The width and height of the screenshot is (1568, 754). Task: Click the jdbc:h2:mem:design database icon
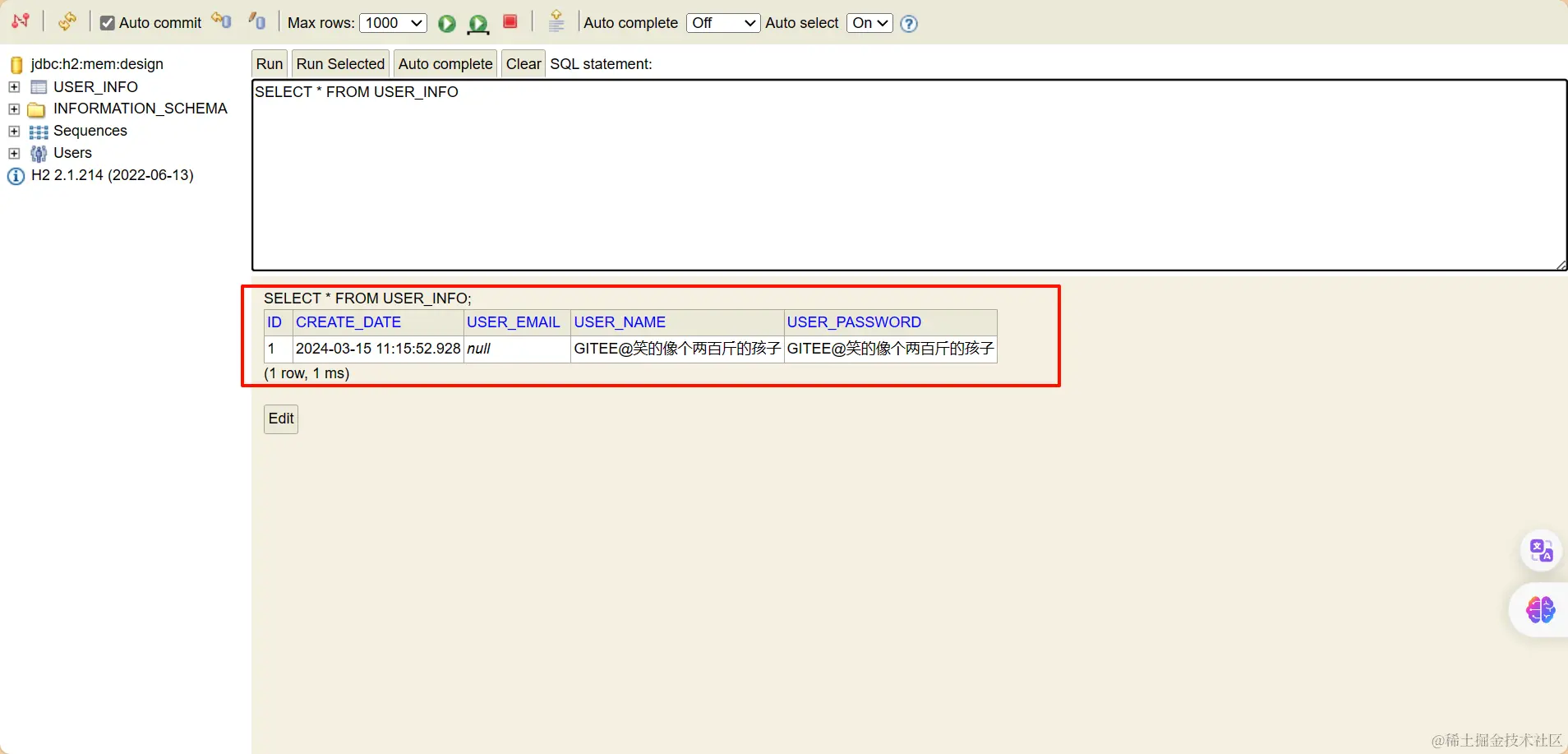(x=16, y=65)
